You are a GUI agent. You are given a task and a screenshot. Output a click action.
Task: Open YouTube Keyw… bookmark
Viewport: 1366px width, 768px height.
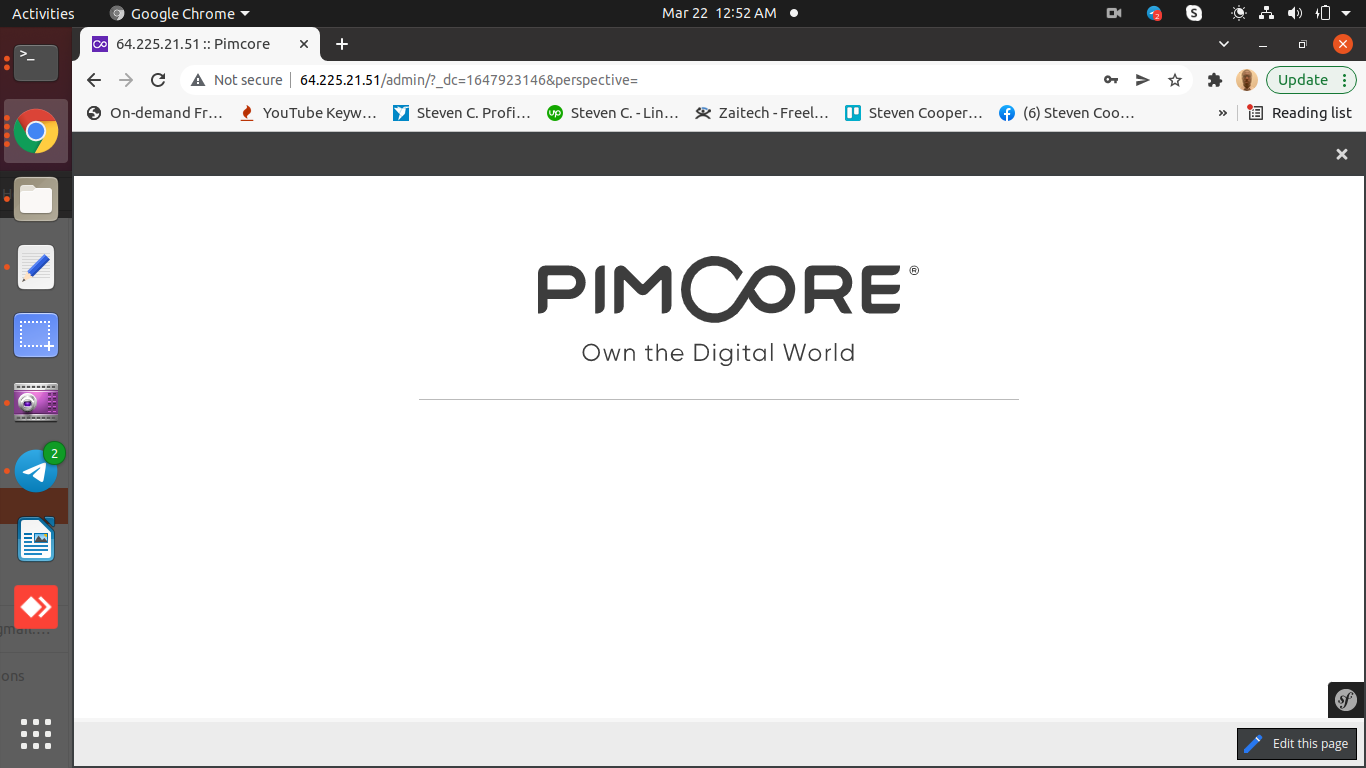pyautogui.click(x=308, y=113)
